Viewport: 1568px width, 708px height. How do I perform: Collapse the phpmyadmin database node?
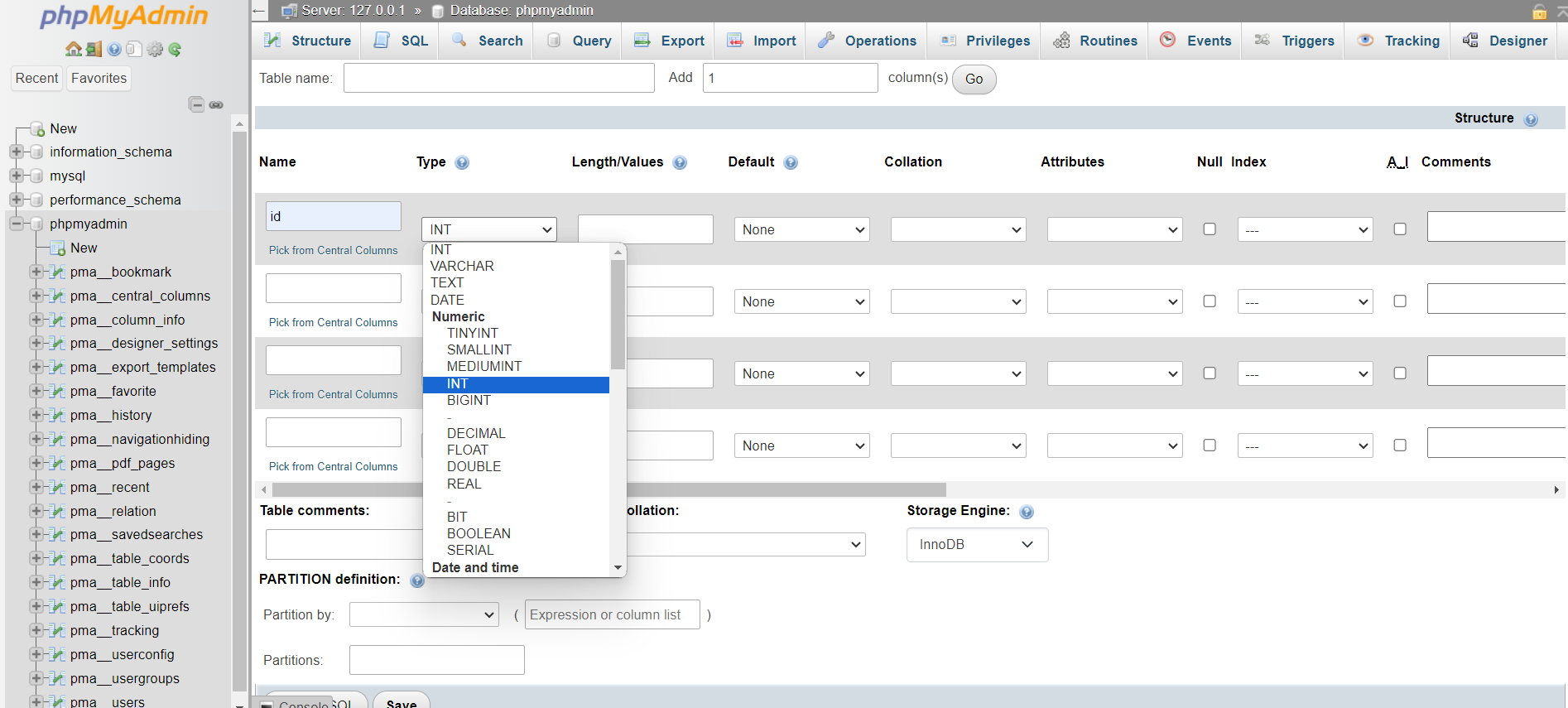click(x=16, y=224)
